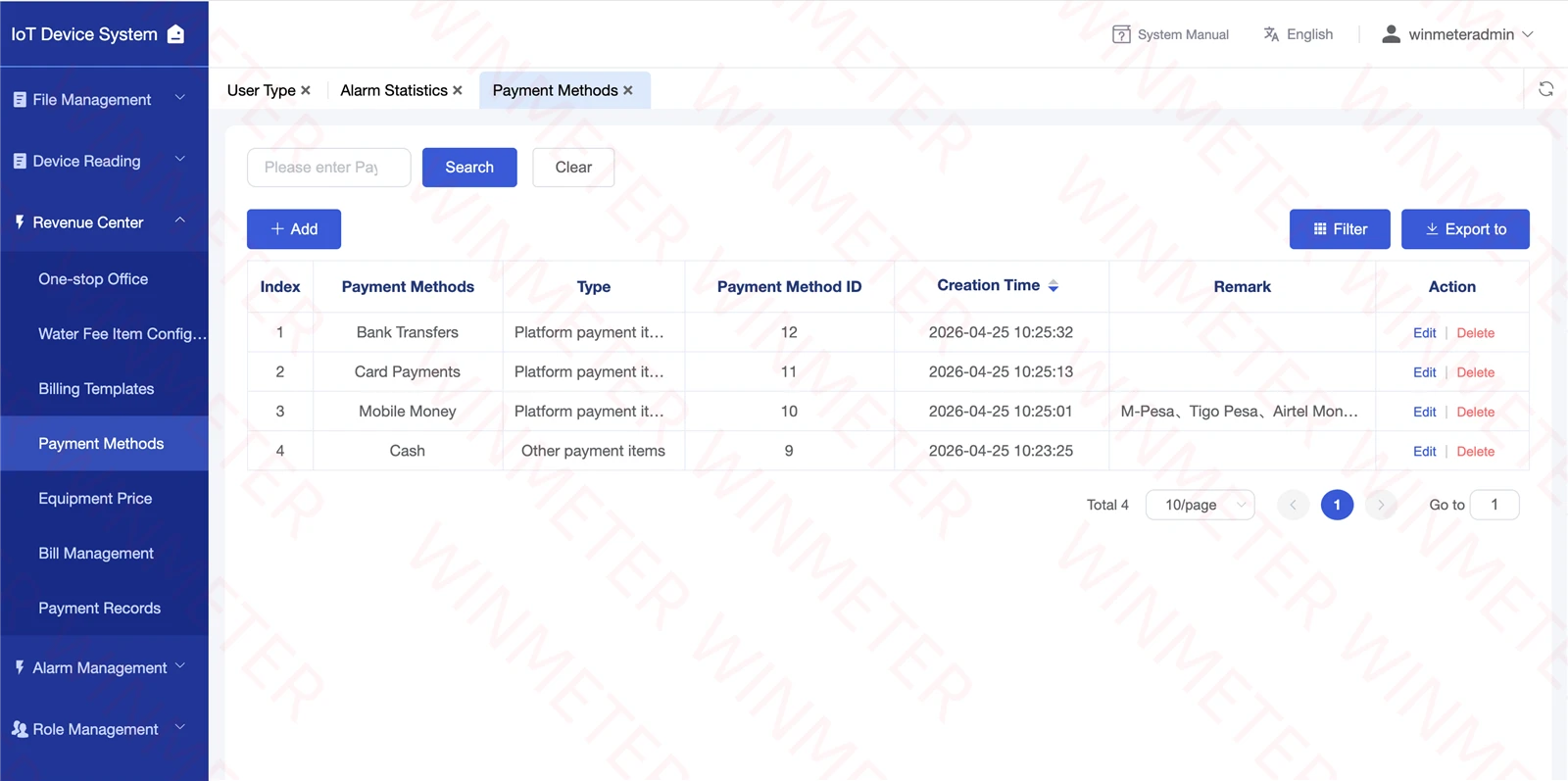The height and width of the screenshot is (781, 1568).
Task: Close the User Type tab
Action: point(306,90)
